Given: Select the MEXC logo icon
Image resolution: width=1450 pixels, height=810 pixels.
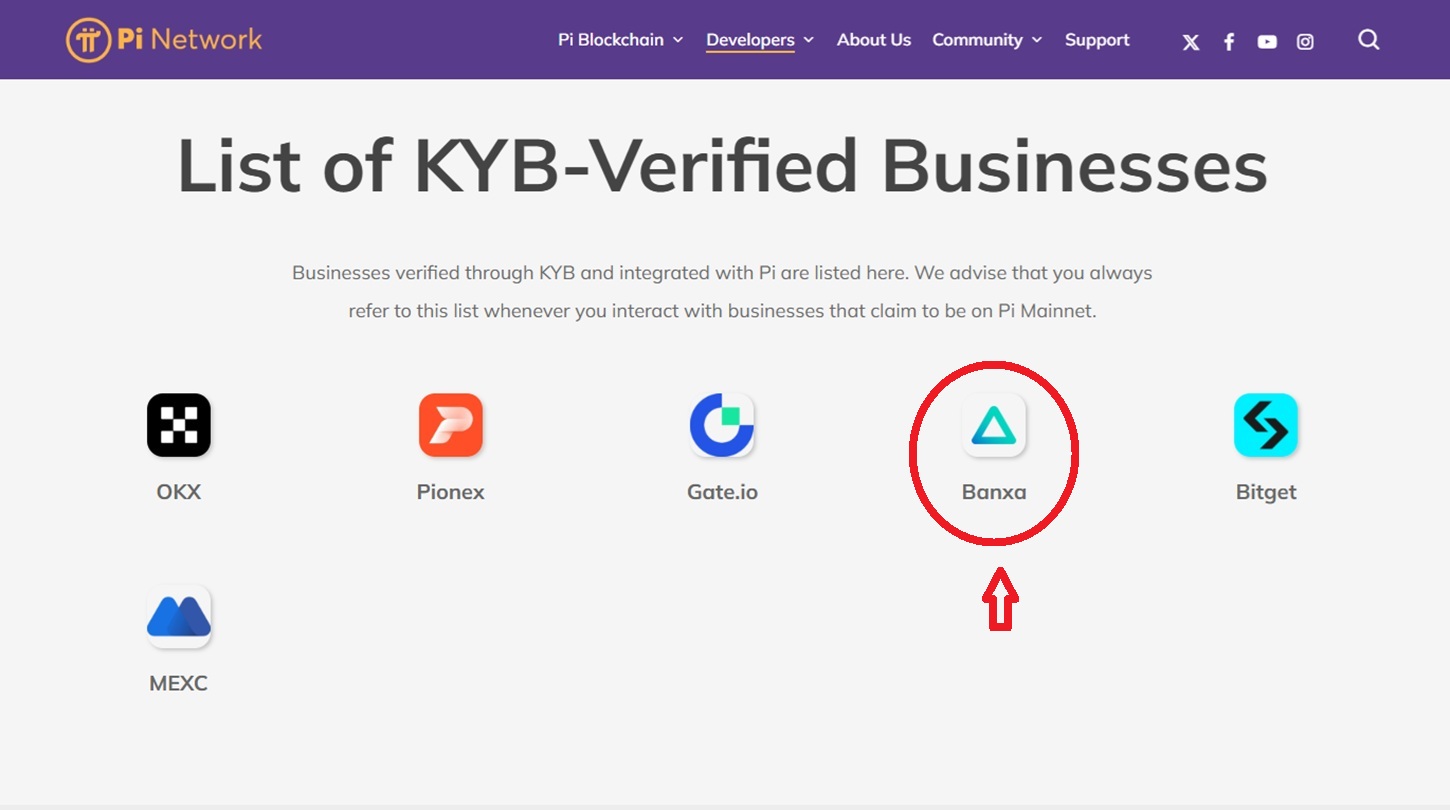Looking at the screenshot, I should (179, 617).
